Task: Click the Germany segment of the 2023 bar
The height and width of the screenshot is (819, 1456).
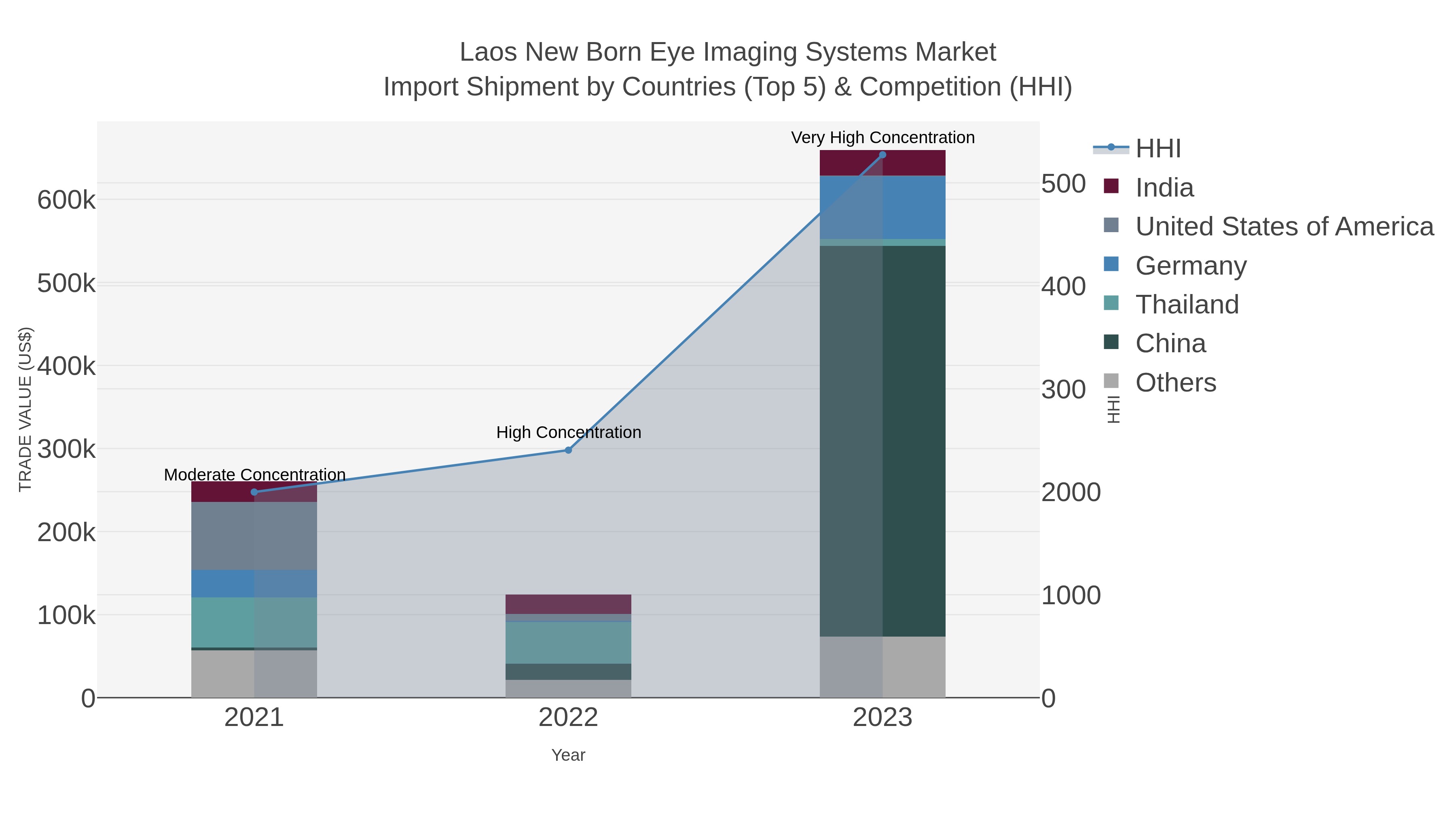Action: tap(883, 207)
